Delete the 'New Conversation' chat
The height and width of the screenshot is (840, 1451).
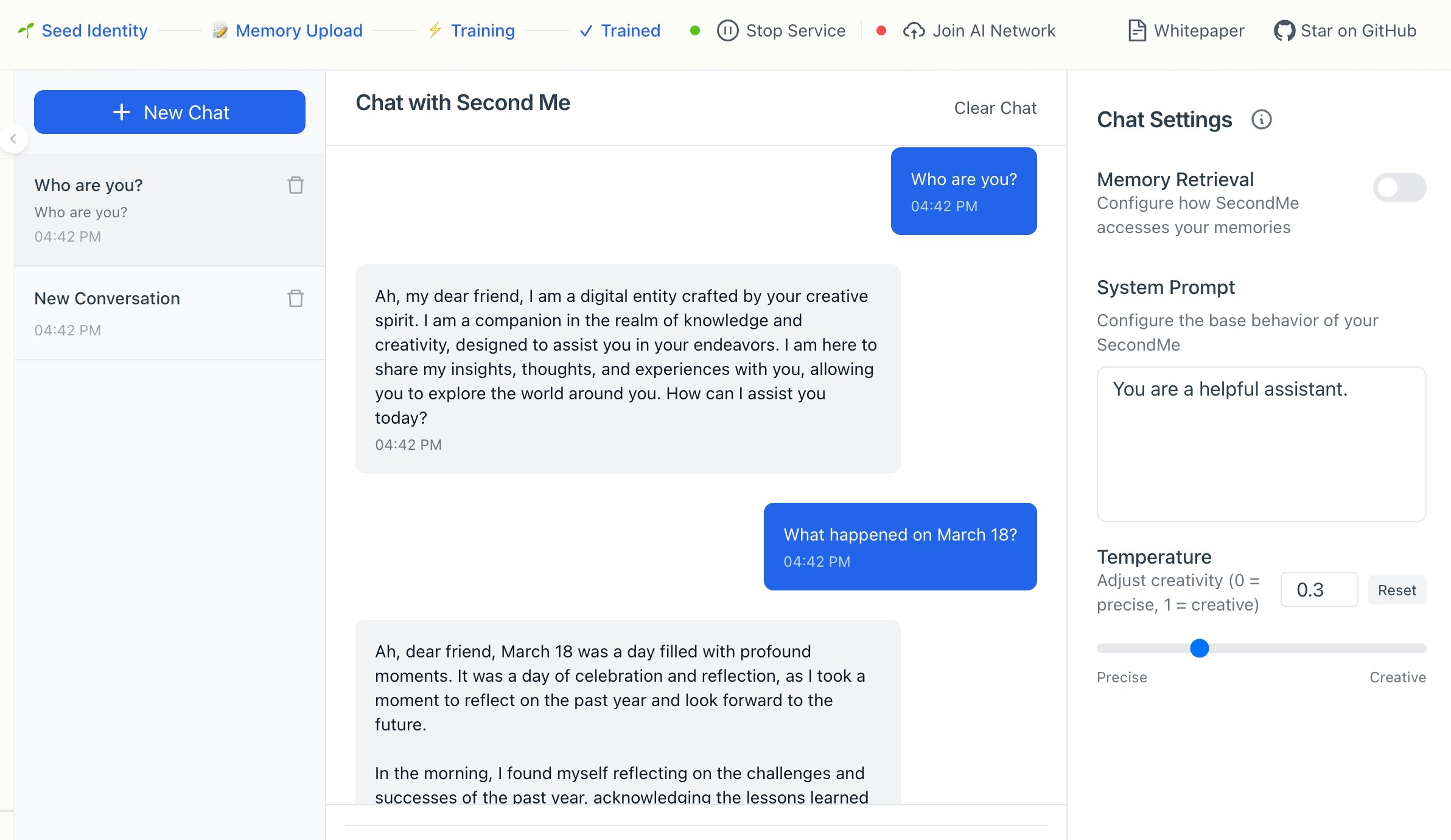pyautogui.click(x=296, y=298)
